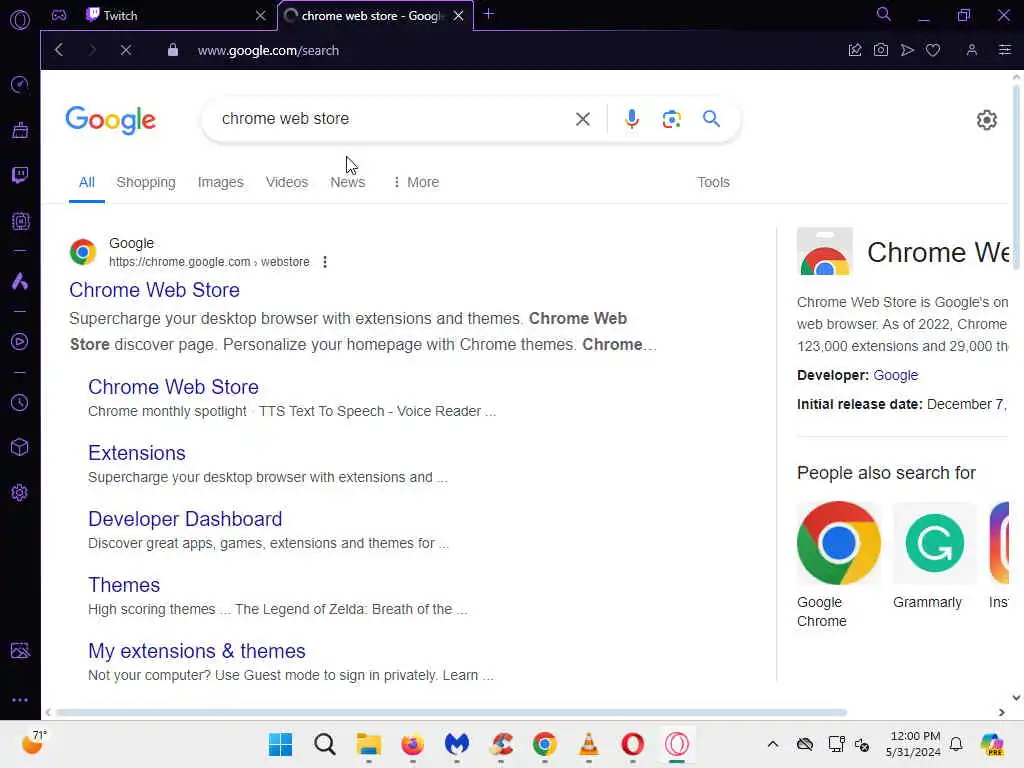Search by image with Google Lens icon
This screenshot has height=768, width=1024.
pyautogui.click(x=671, y=119)
